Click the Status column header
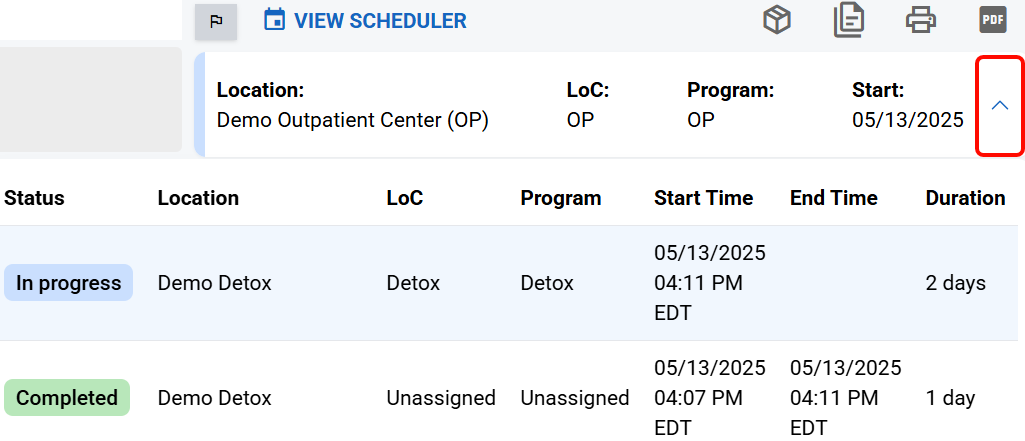 click(34, 198)
